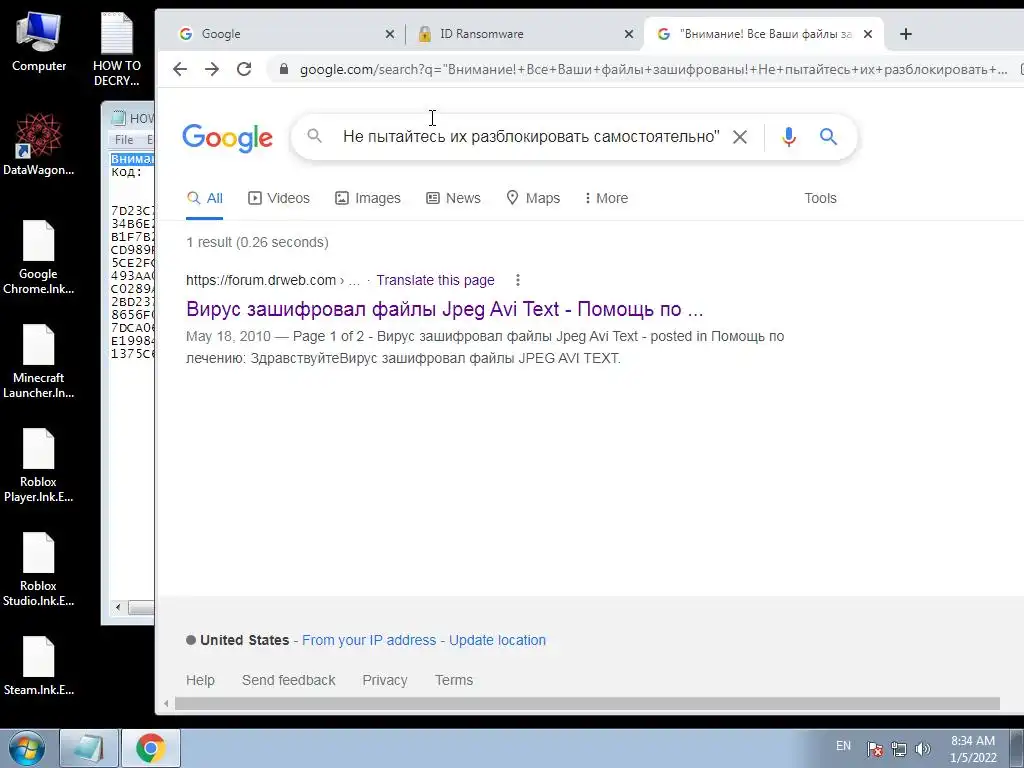
Task: Click the "1 result (0.26 seconds)" stats text
Action: (257, 242)
